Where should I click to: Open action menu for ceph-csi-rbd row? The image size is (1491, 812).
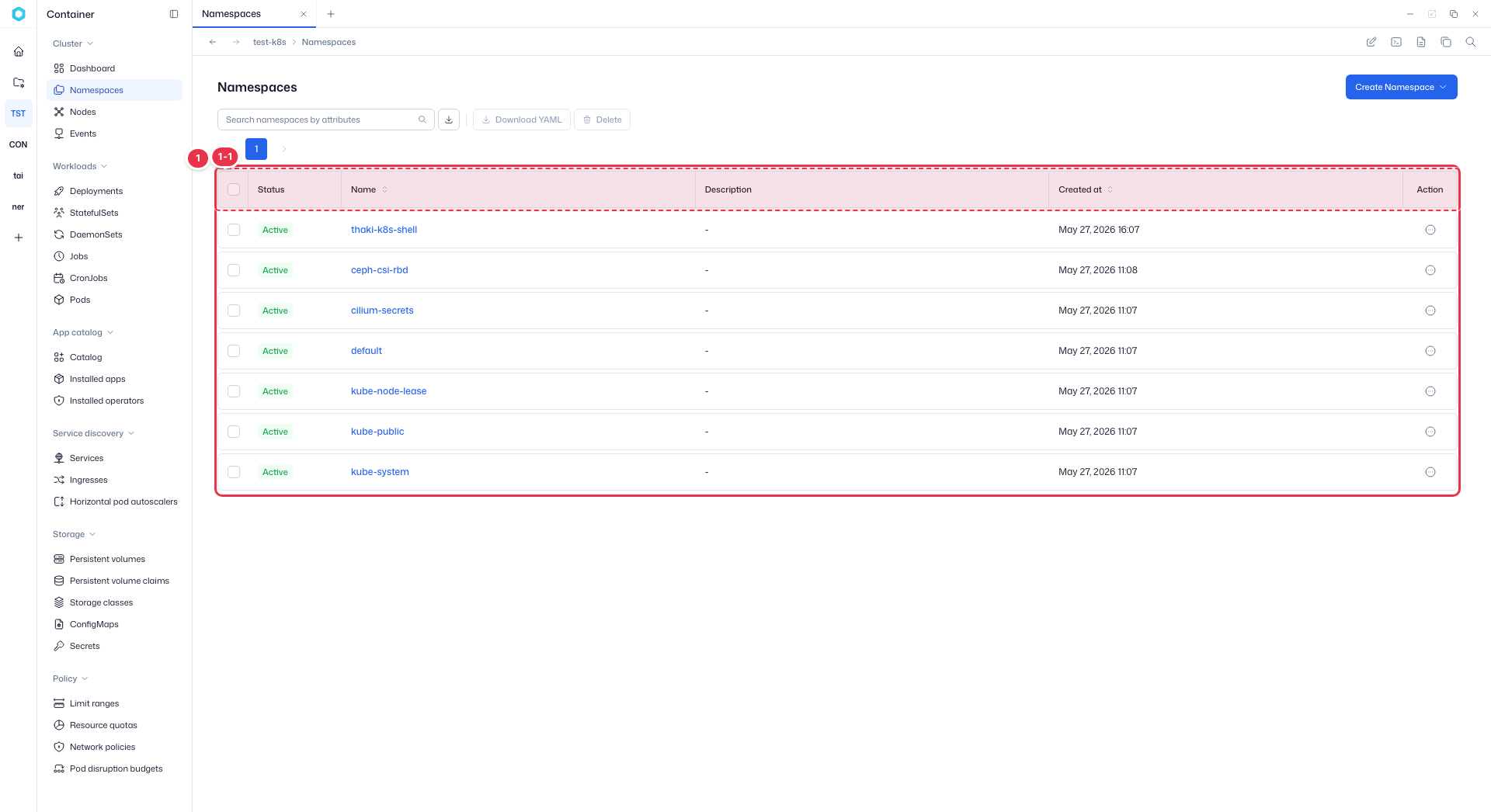(1430, 270)
